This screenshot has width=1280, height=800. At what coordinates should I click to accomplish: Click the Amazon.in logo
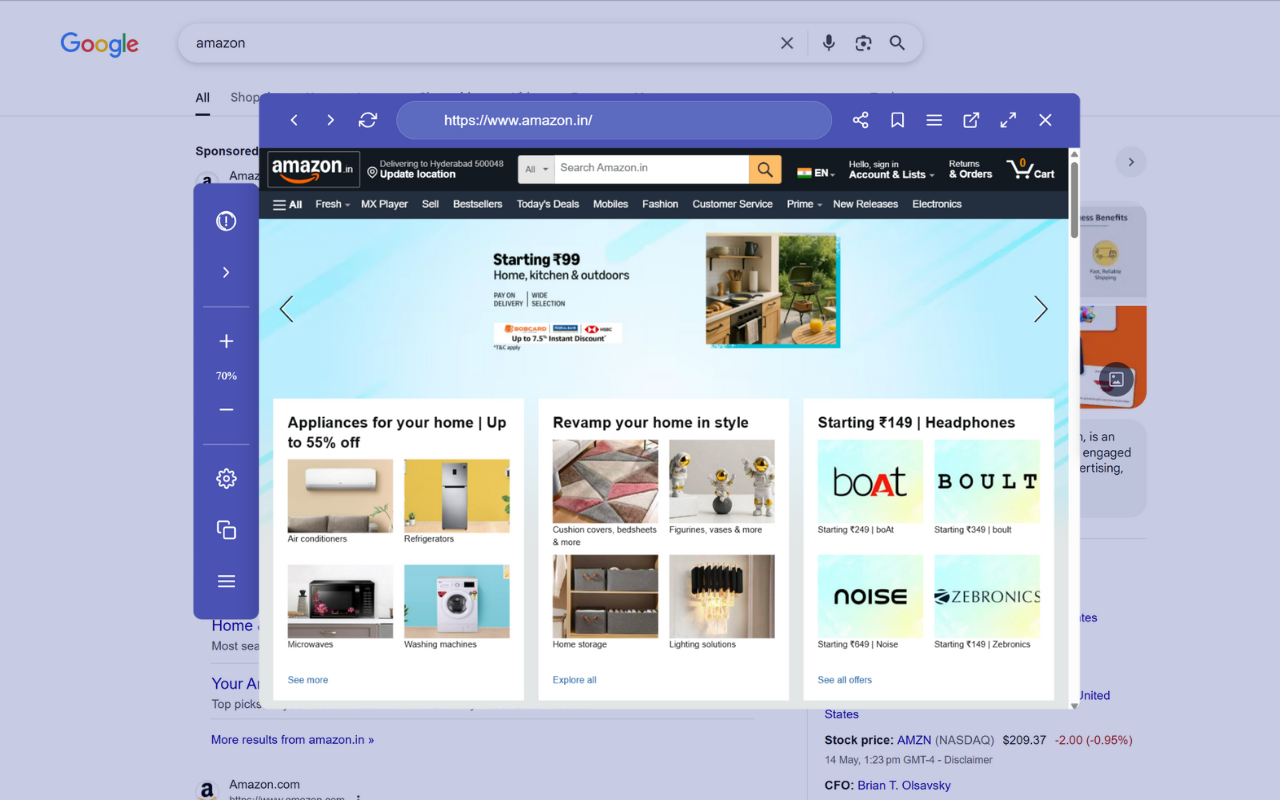pos(313,169)
